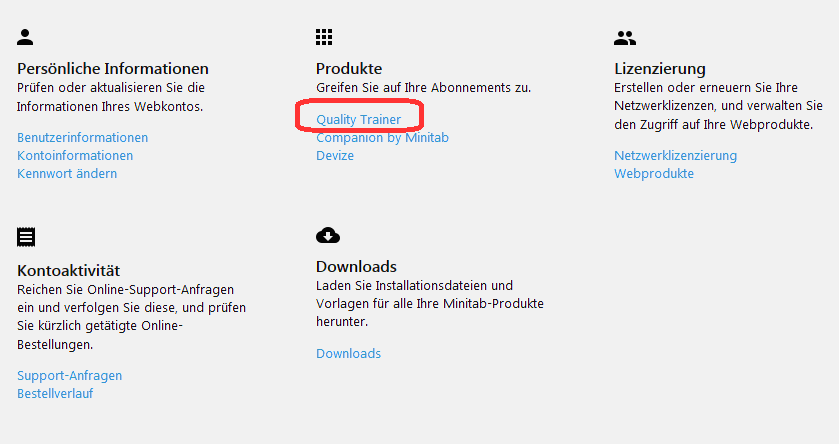The width and height of the screenshot is (839, 444).
Task: Click the Produkte heading
Action: pyautogui.click(x=349, y=68)
